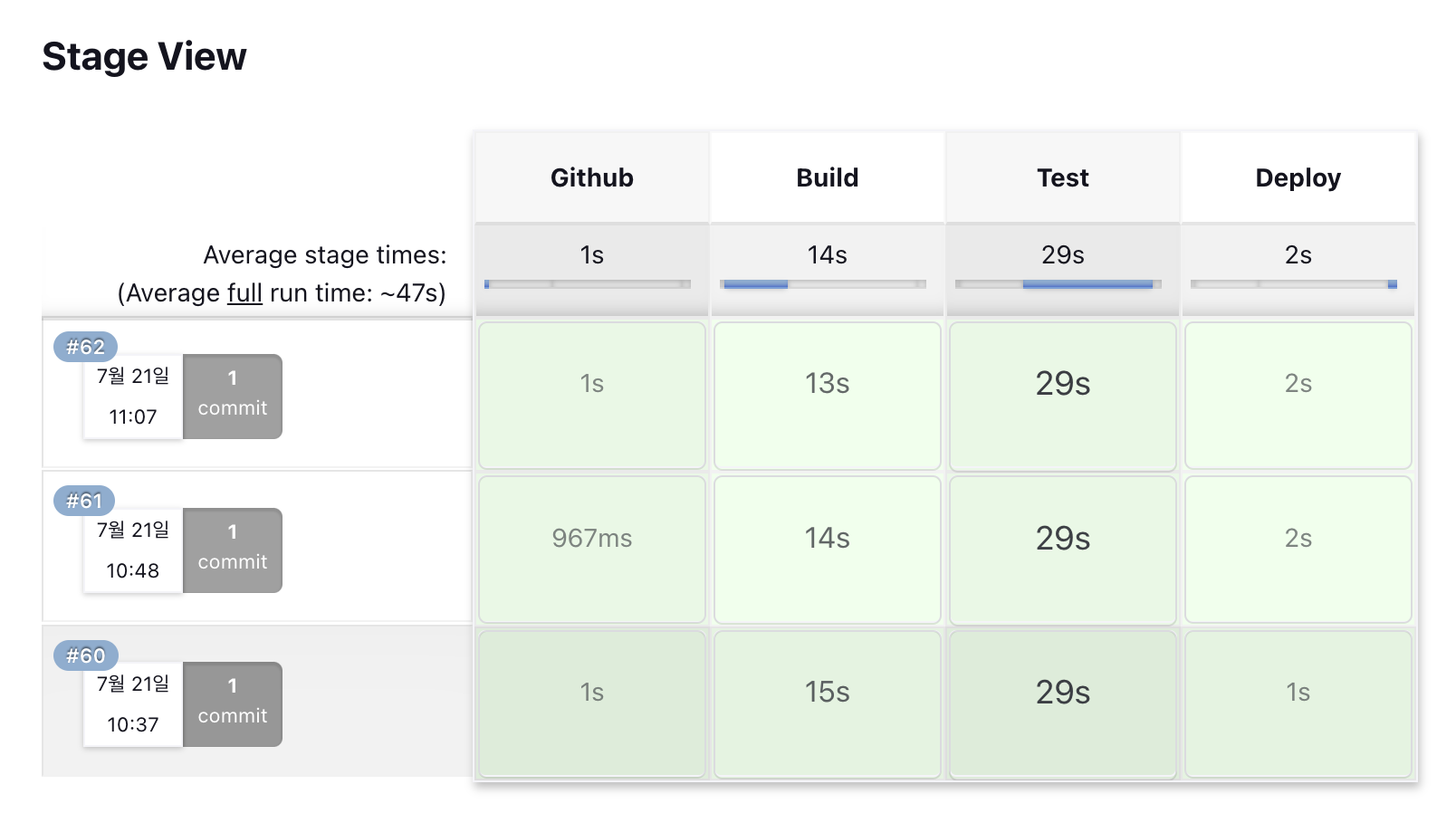Open Github stage cell for build #62
Screen dimensions: 1456x813
pyautogui.click(x=592, y=396)
